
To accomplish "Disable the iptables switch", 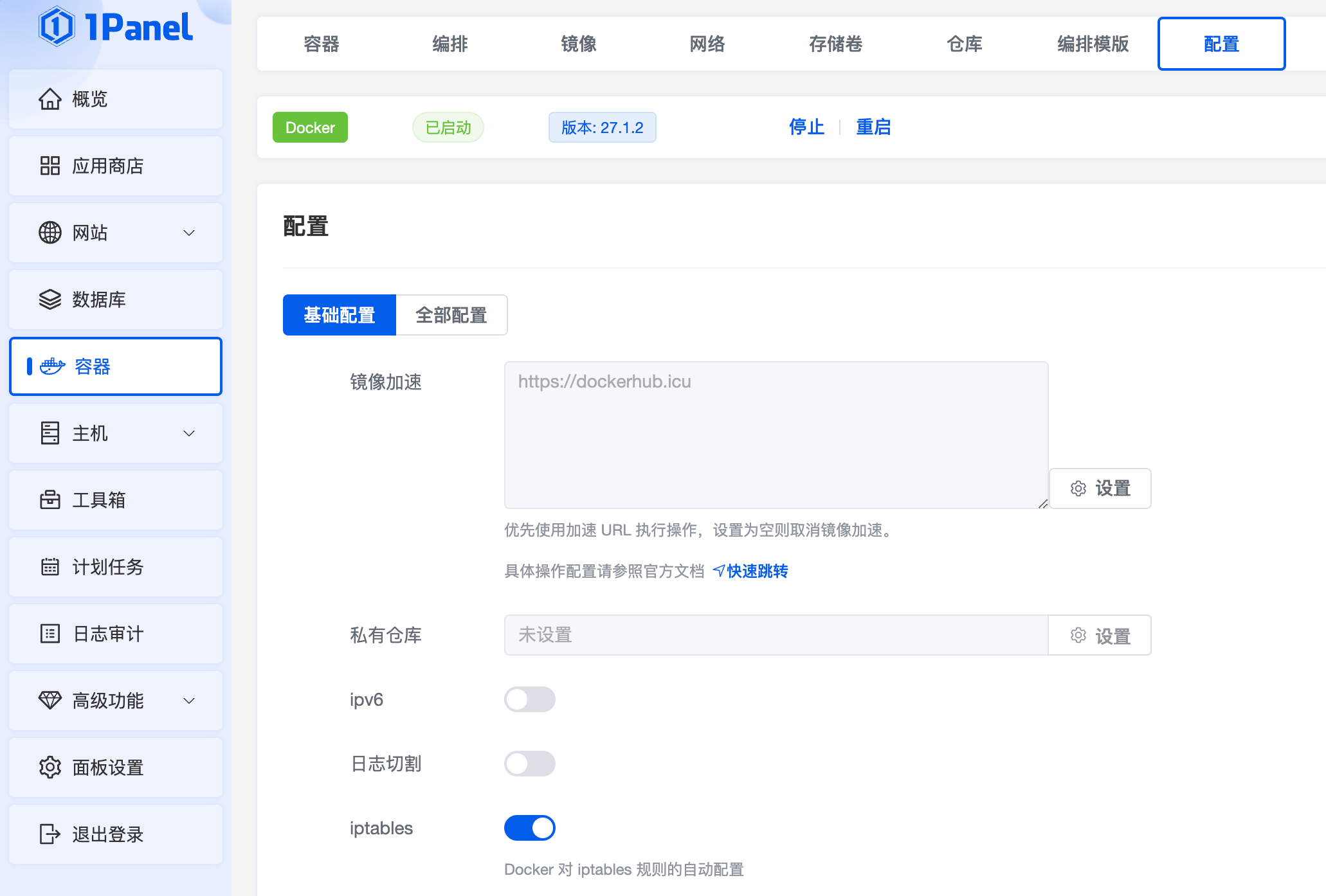I will click(x=529, y=828).
